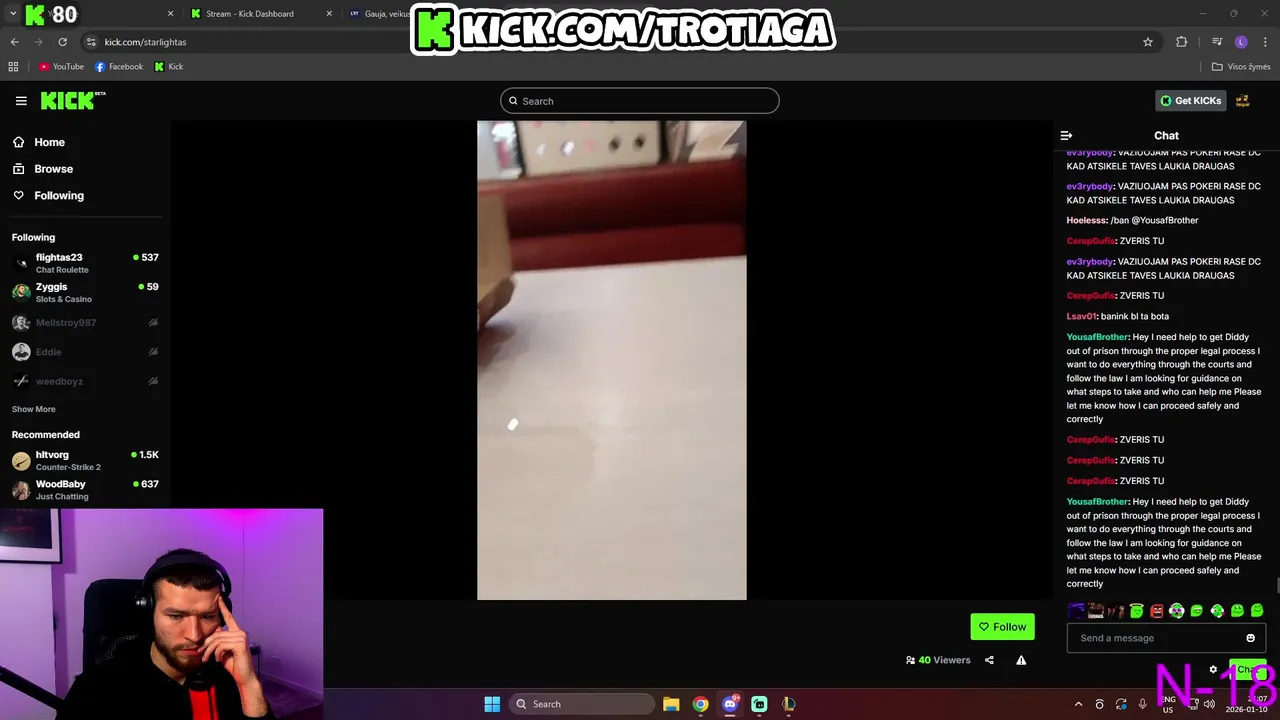Open the apps grid in bookmarks bar
This screenshot has width=1280, height=720.
(x=13, y=67)
